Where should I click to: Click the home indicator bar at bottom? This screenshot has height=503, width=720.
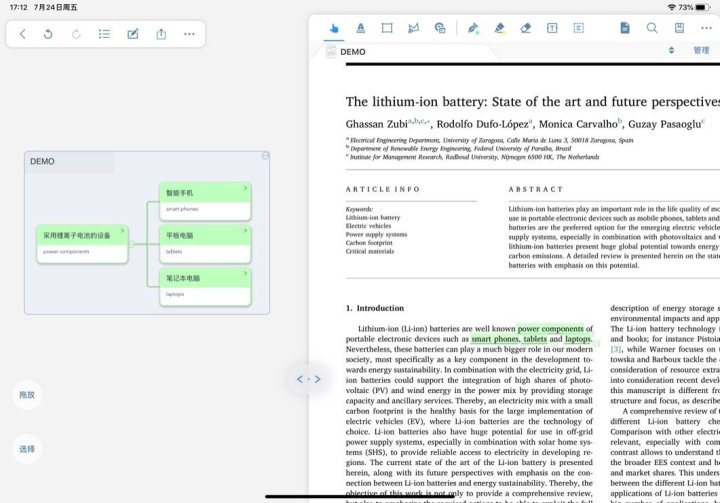point(360,496)
